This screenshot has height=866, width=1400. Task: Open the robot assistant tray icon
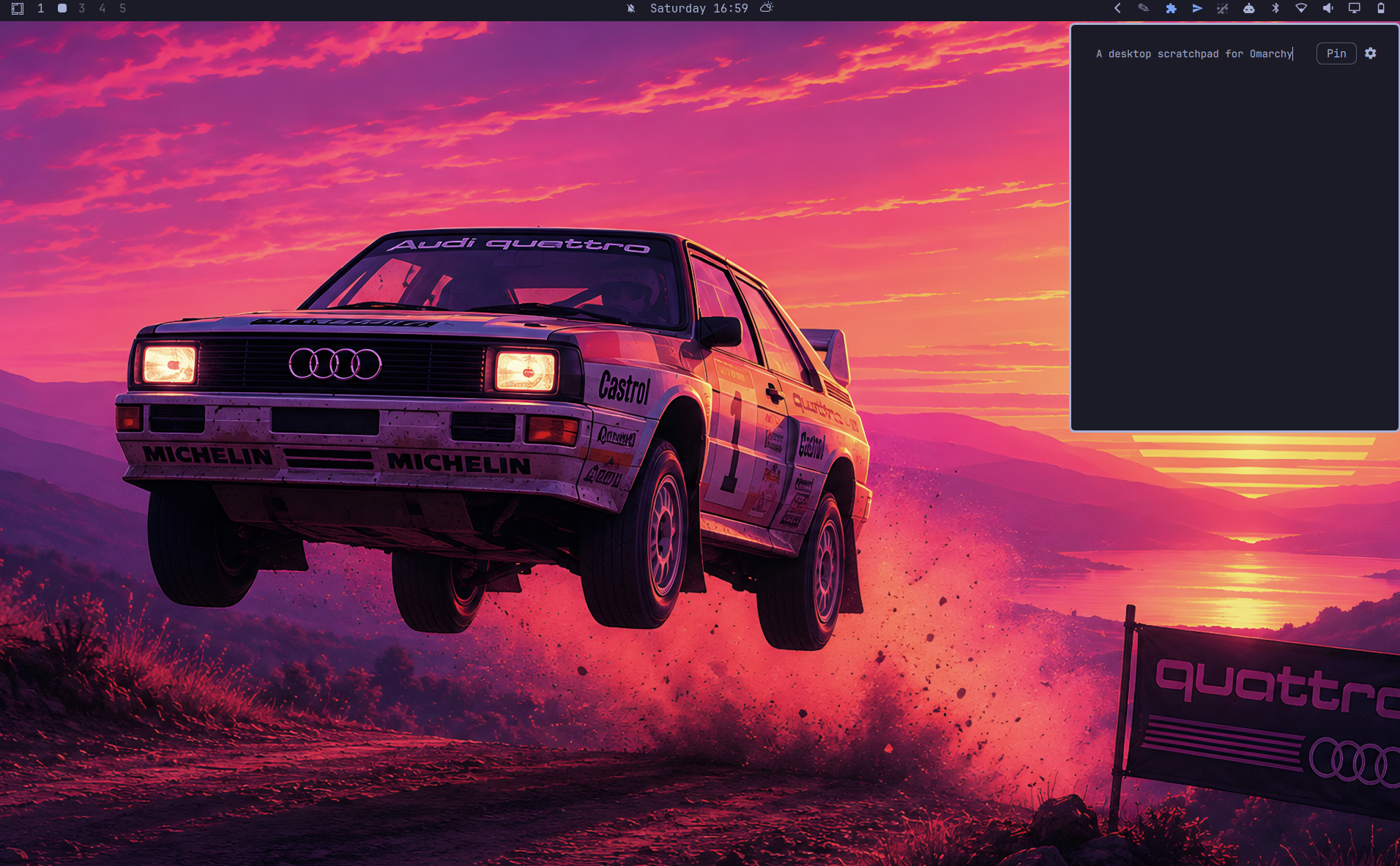(1249, 9)
